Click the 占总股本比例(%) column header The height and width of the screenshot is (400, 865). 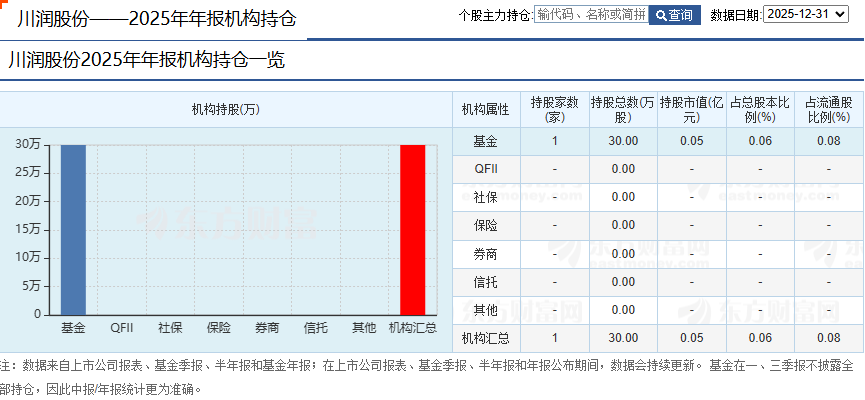coord(760,109)
